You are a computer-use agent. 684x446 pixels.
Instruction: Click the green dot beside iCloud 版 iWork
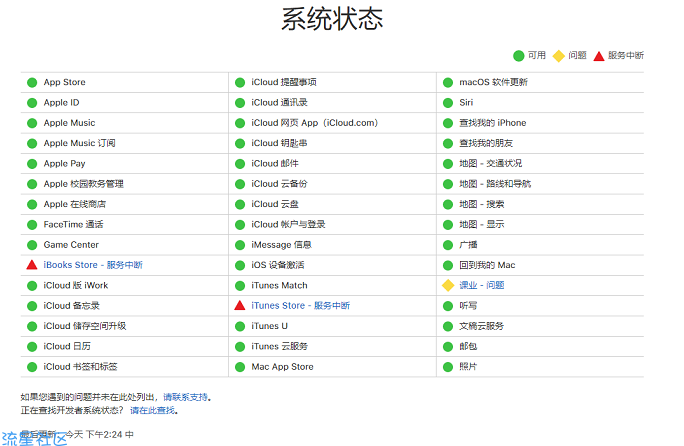click(32, 285)
